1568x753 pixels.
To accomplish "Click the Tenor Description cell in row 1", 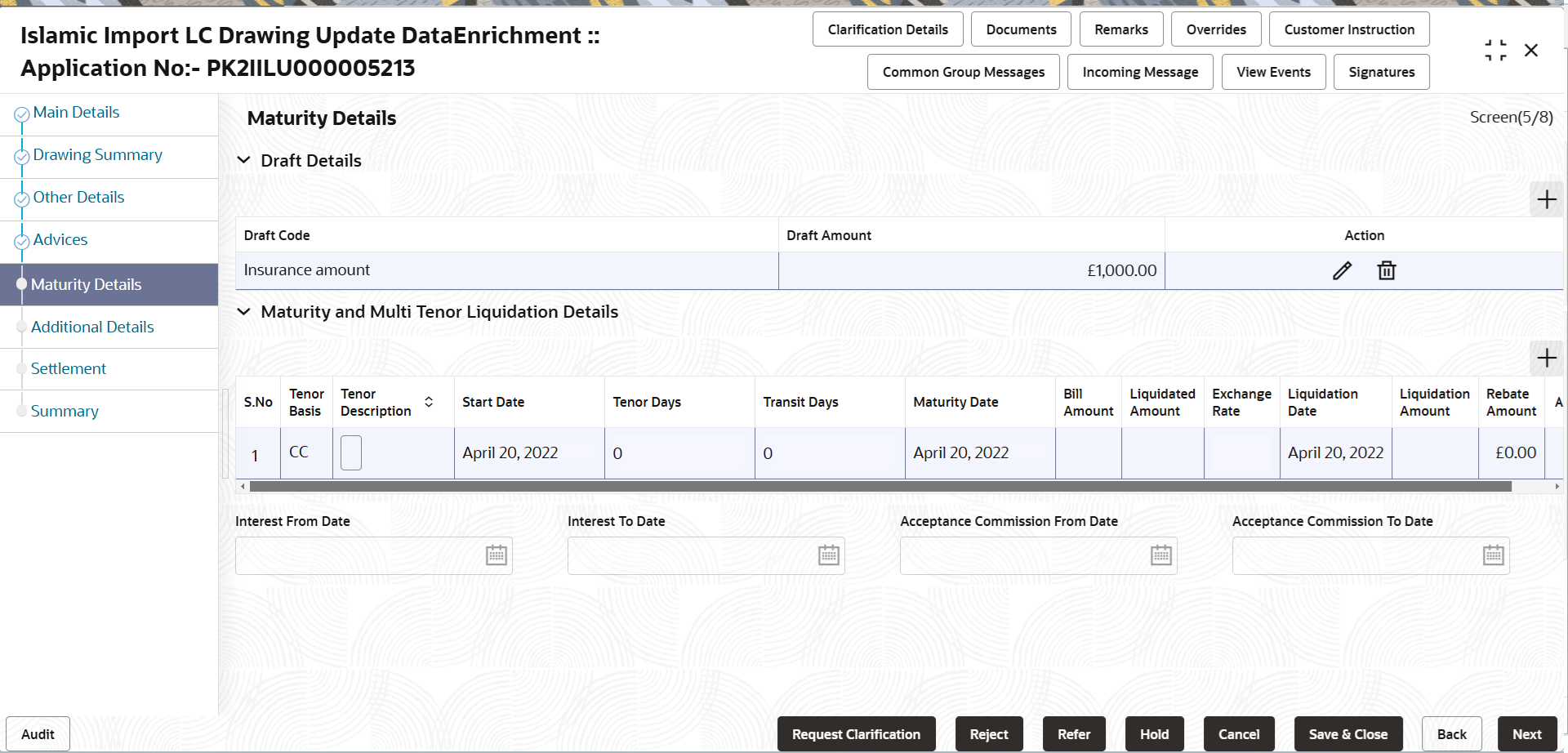I will pyautogui.click(x=351, y=453).
